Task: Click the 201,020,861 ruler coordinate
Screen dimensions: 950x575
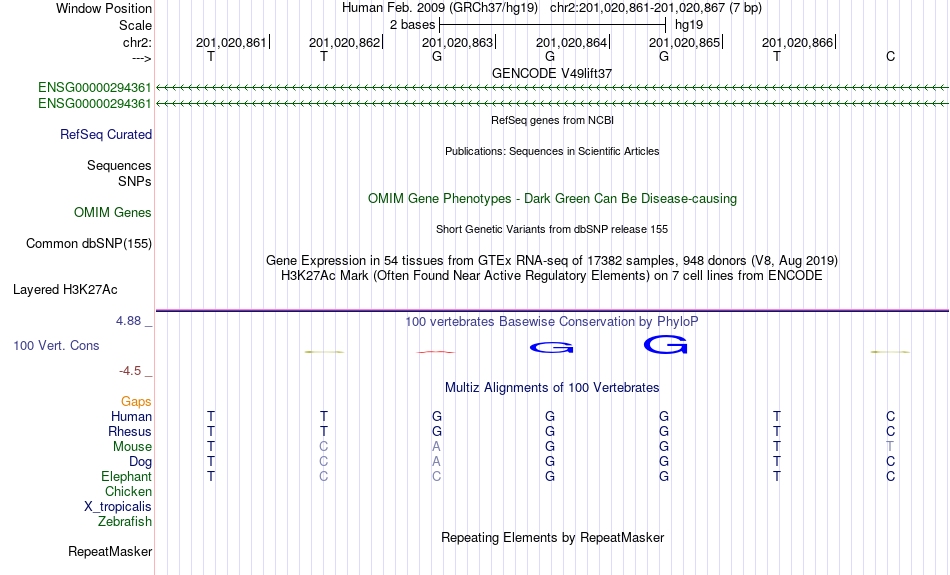Action: point(231,42)
